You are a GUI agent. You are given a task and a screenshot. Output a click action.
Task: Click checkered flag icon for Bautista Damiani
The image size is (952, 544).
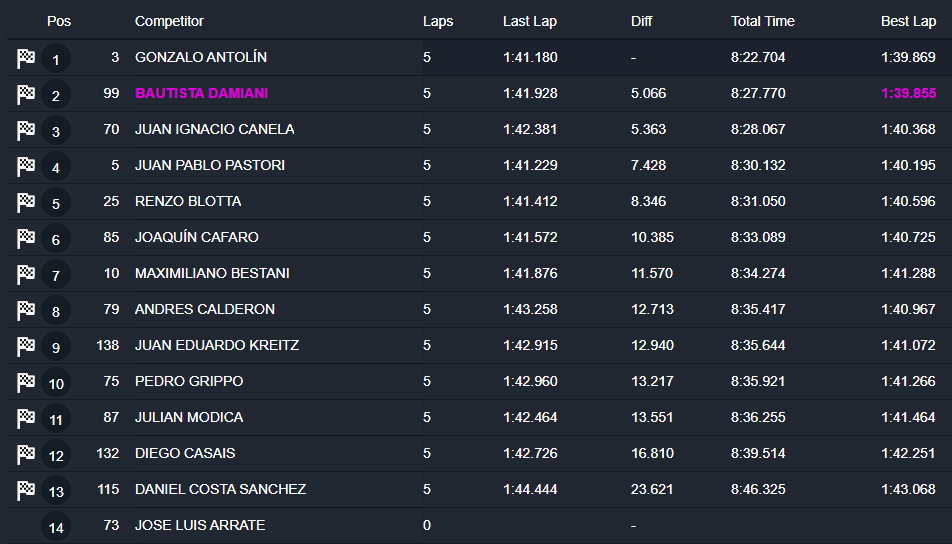pyautogui.click(x=26, y=95)
